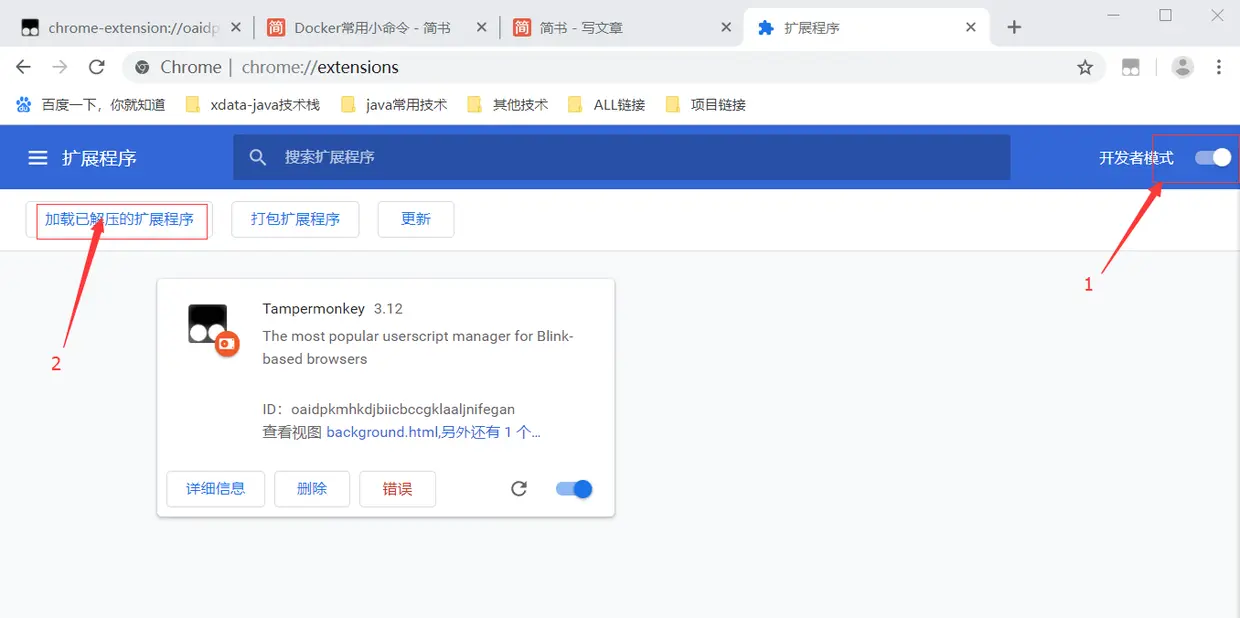Image resolution: width=1240 pixels, height=618 pixels.
Task: Click the Tampermonkey extension icon thumbnail
Action: pos(208,322)
